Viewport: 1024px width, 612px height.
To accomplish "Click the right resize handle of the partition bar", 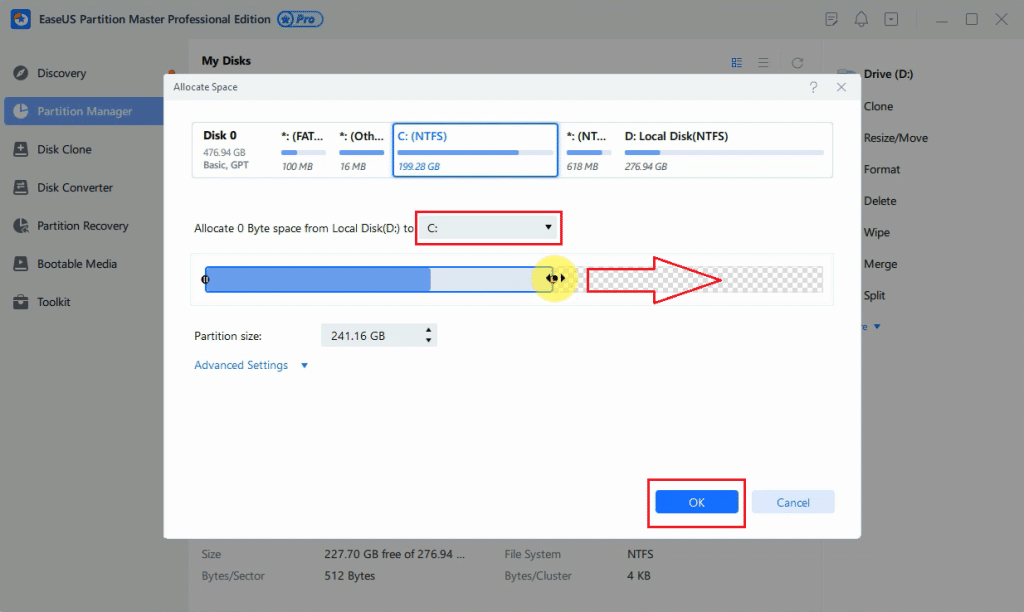I will 555,278.
